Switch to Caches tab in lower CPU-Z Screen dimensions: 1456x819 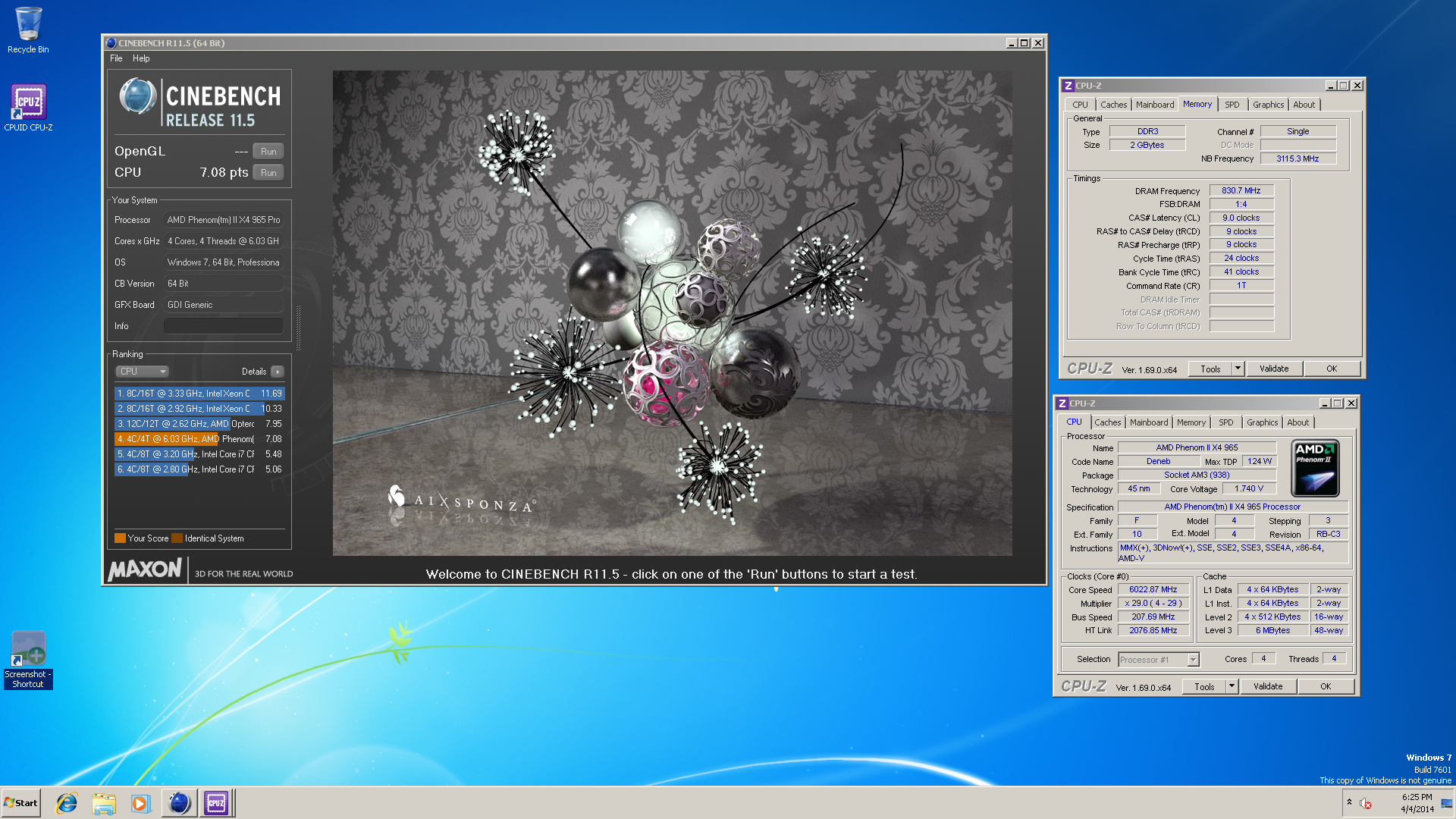(x=1107, y=422)
